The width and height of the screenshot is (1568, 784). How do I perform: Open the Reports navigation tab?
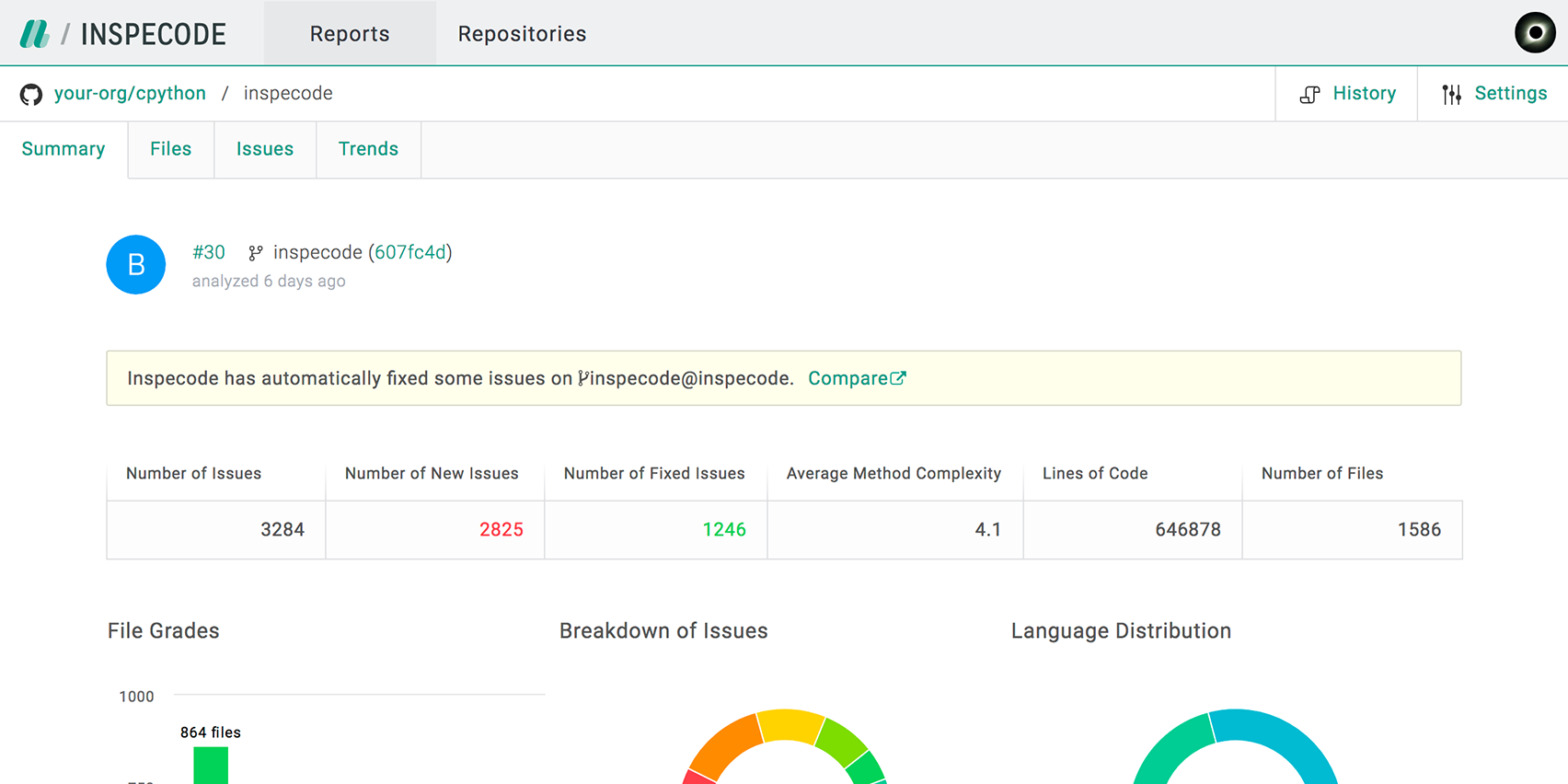(350, 34)
